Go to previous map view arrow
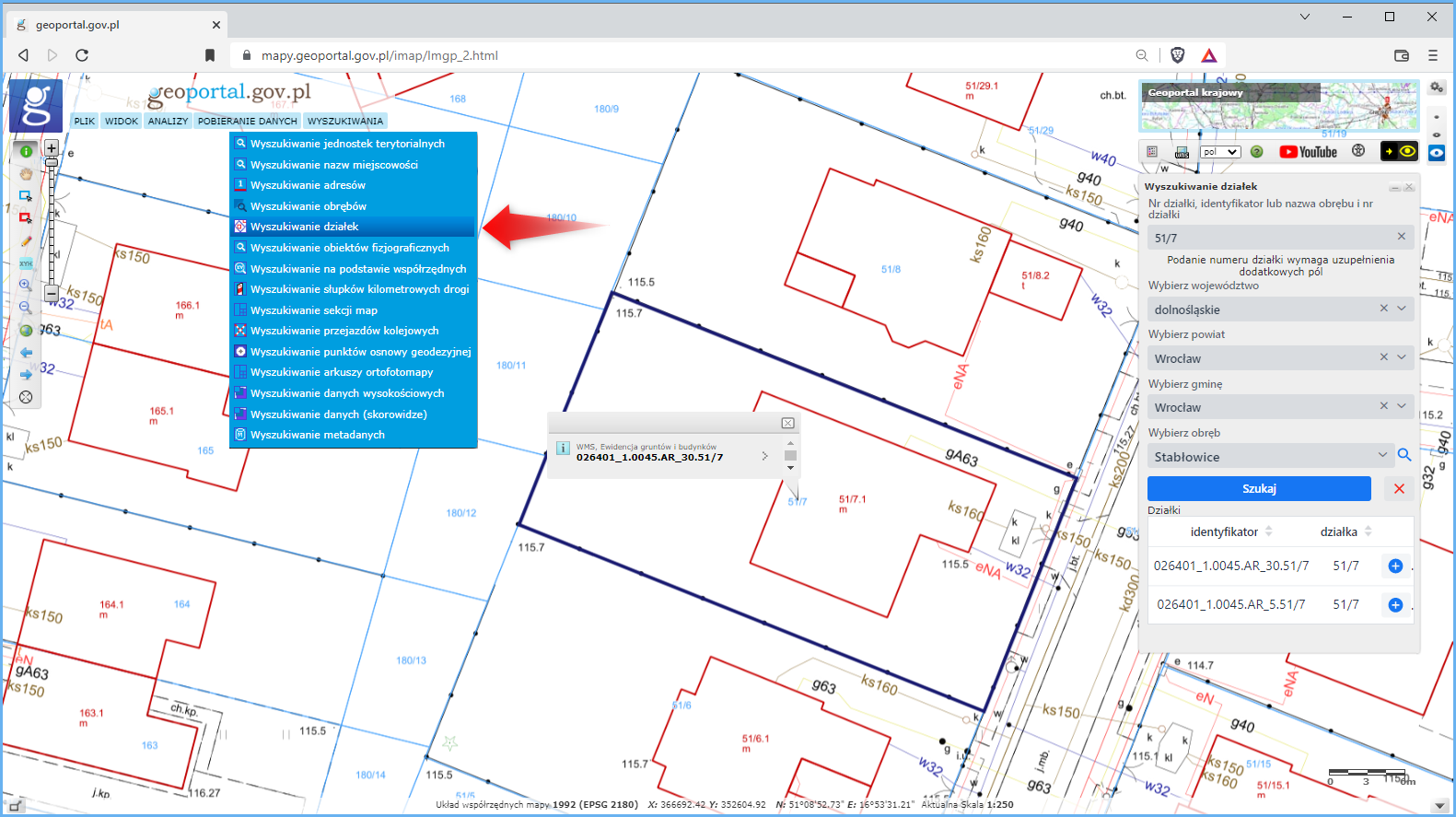The width and height of the screenshot is (1456, 817). click(x=26, y=353)
